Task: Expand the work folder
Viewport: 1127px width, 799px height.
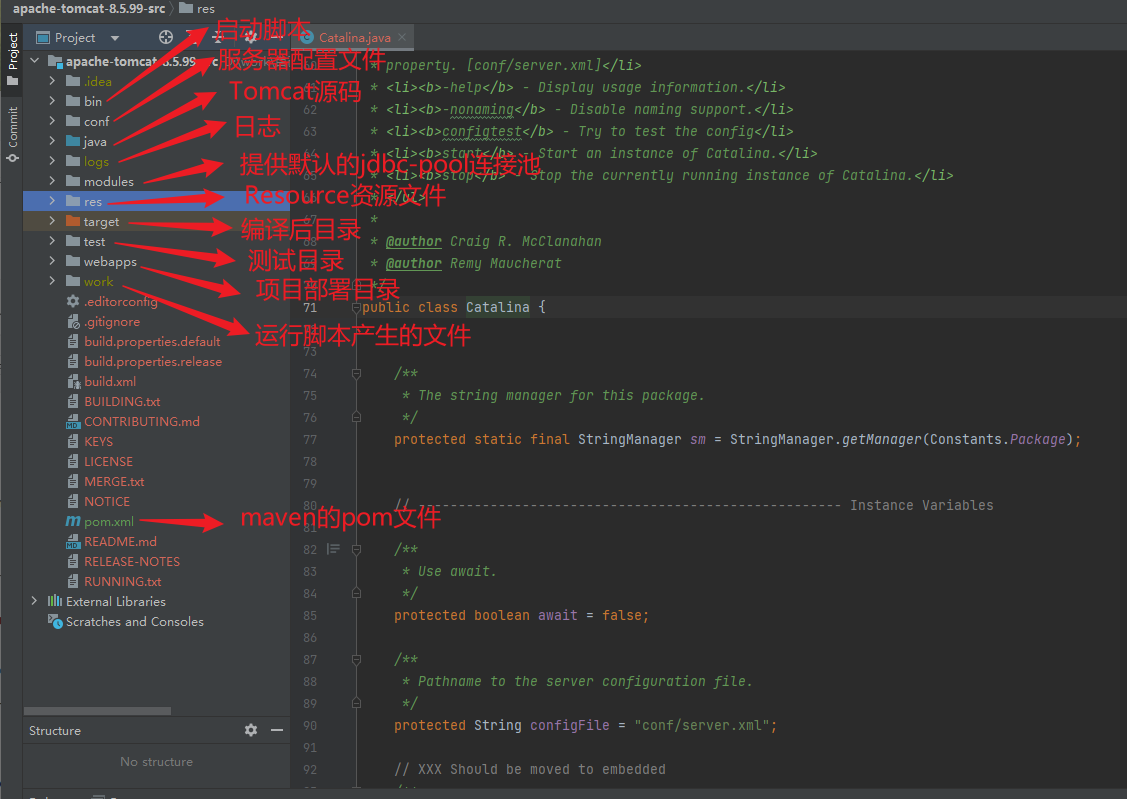Action: point(52,281)
